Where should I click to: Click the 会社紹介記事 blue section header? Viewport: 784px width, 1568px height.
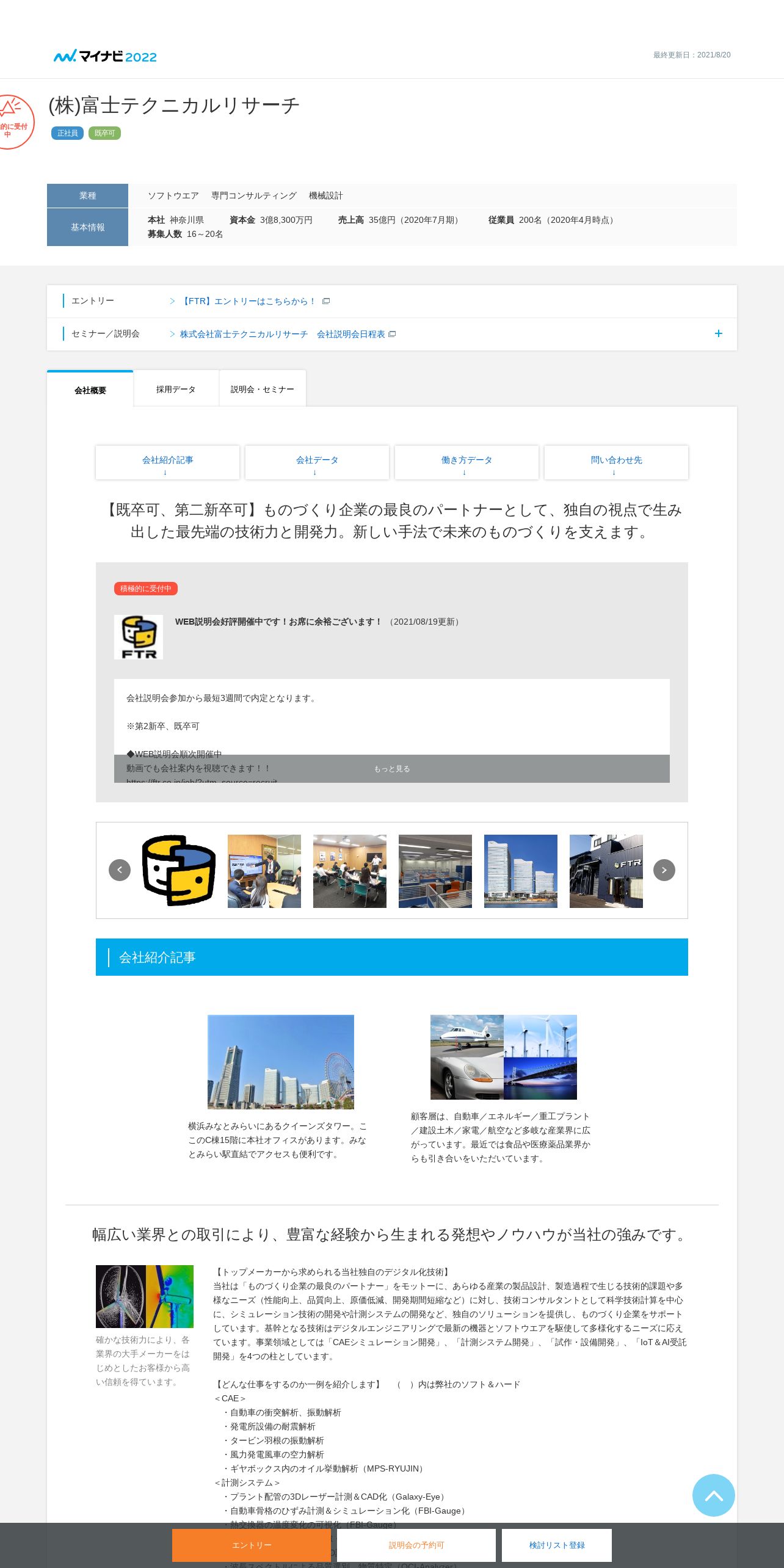[392, 957]
